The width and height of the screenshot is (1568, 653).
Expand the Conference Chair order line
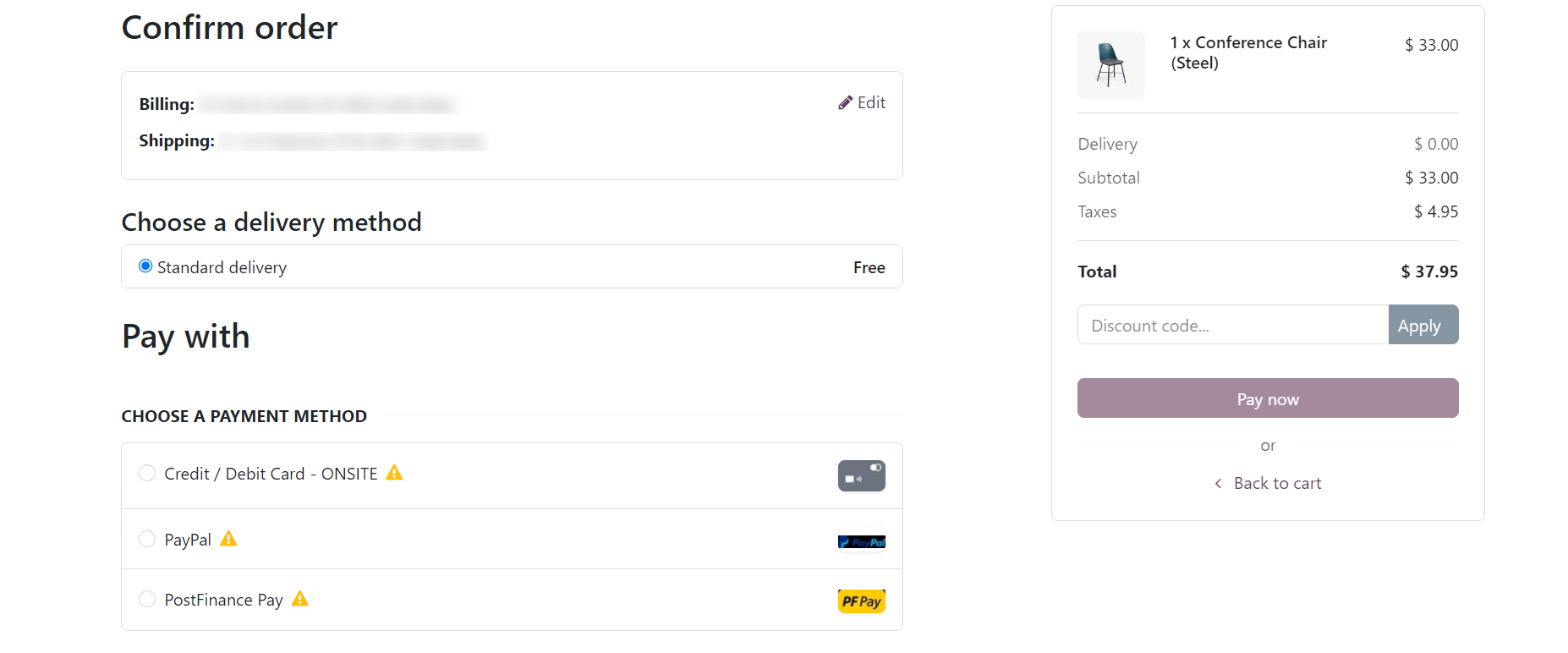pyautogui.click(x=1248, y=52)
